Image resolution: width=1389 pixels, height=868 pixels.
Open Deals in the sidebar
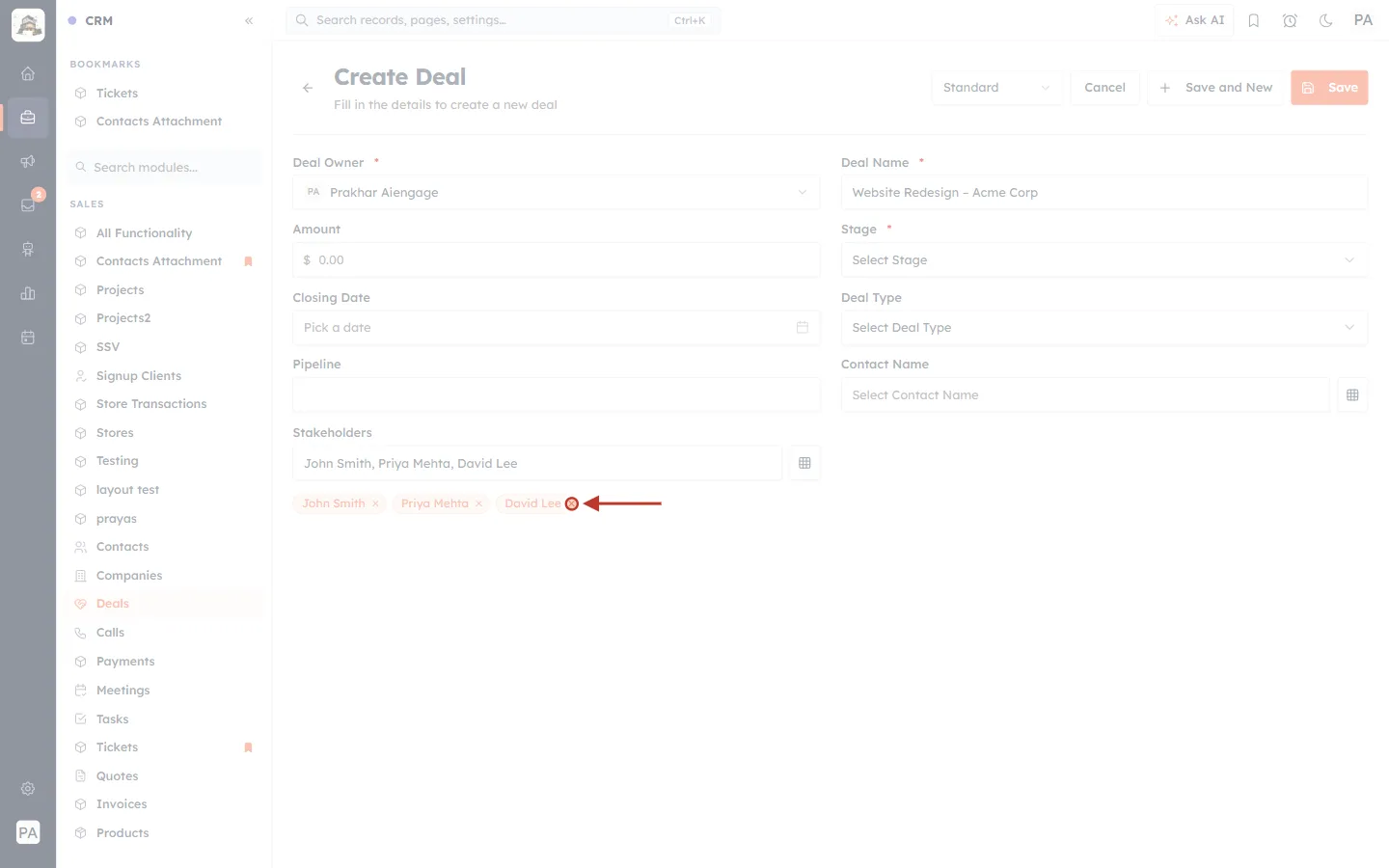pos(165,604)
